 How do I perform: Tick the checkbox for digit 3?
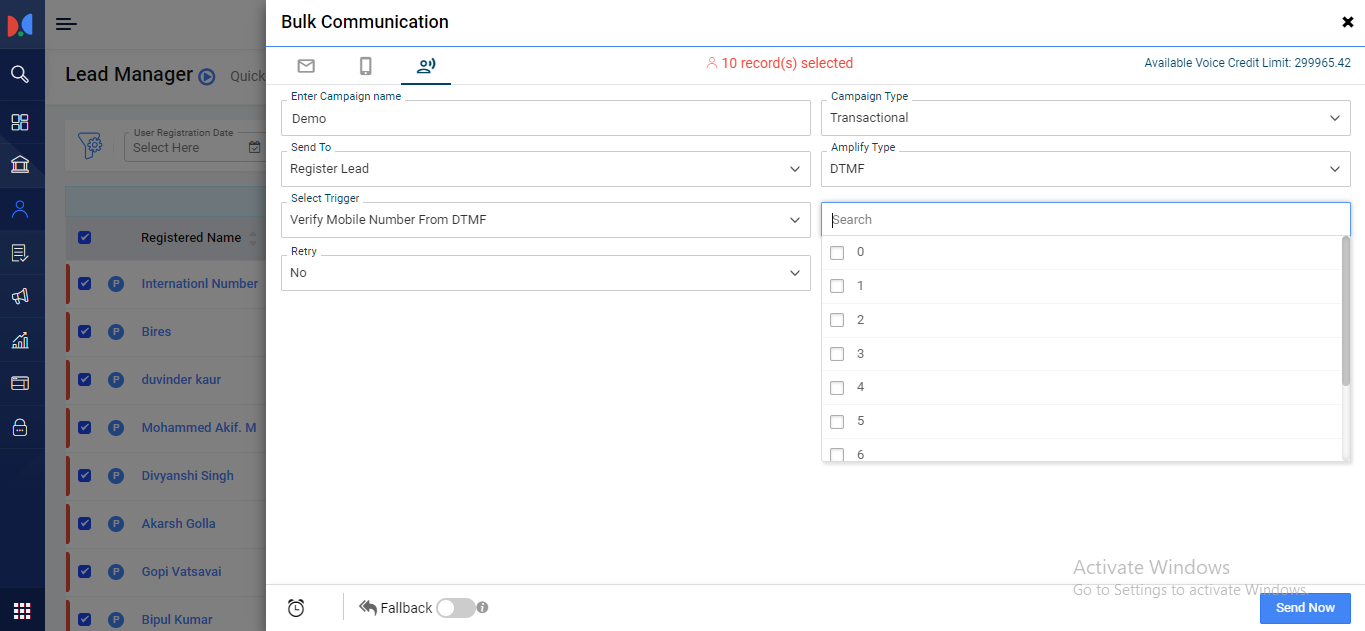[x=837, y=354]
